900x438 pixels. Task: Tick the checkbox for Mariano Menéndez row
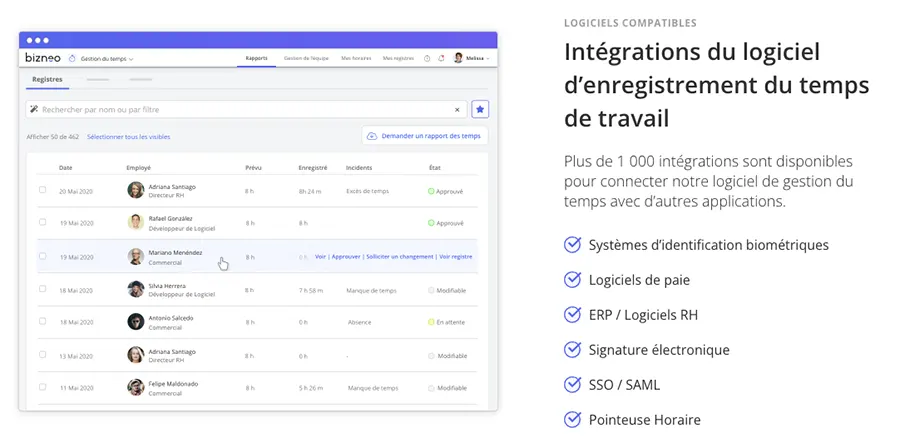[42, 256]
